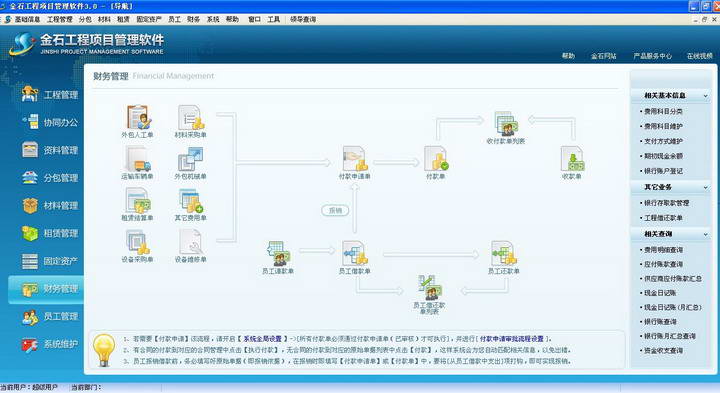Select 固定资产 in the left sidebar
This screenshot has height=393, width=720.
[50, 261]
